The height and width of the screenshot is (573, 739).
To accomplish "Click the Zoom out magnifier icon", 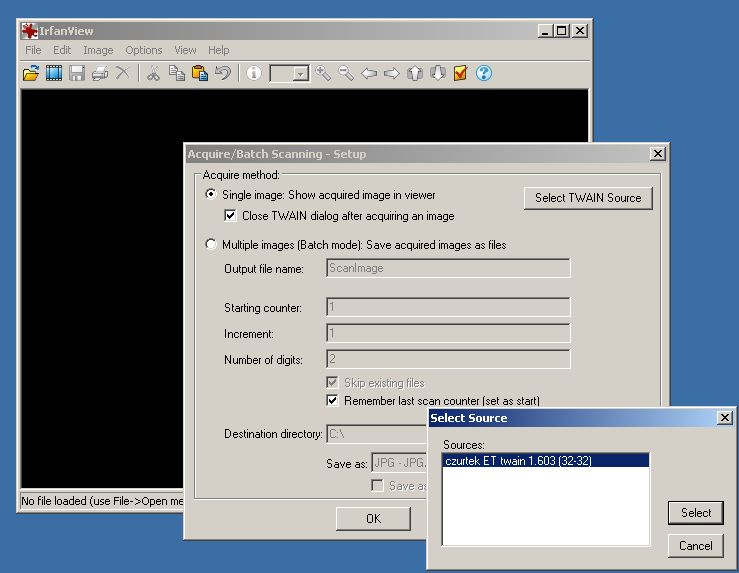I will coord(346,74).
